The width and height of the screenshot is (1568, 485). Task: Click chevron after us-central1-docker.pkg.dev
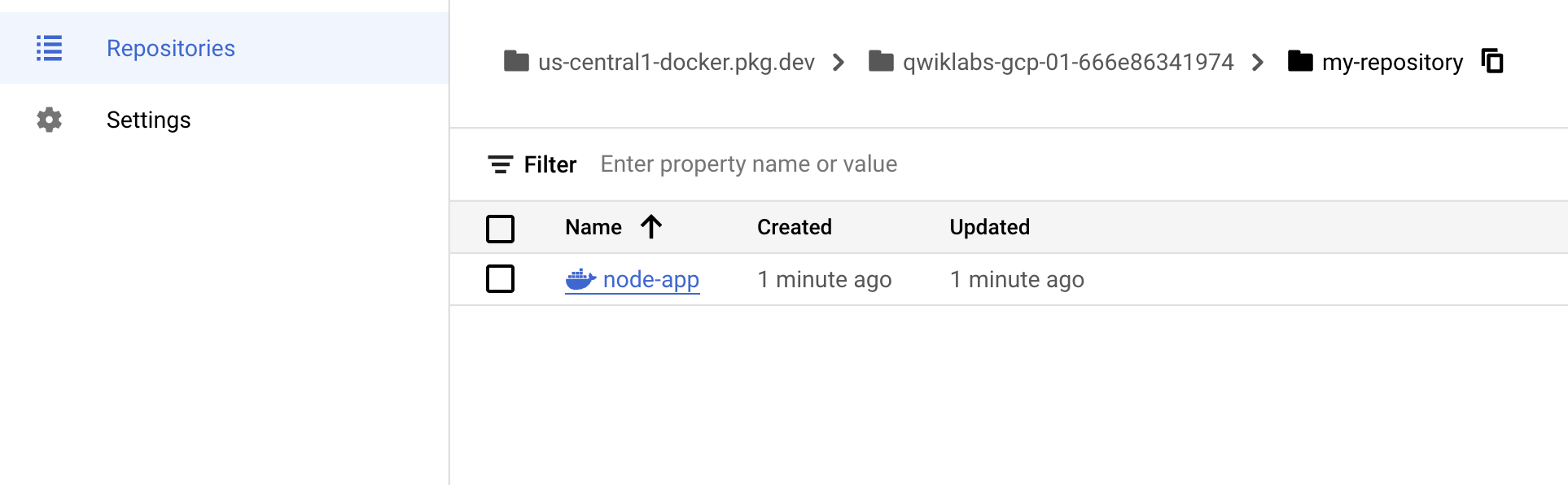coord(839,62)
